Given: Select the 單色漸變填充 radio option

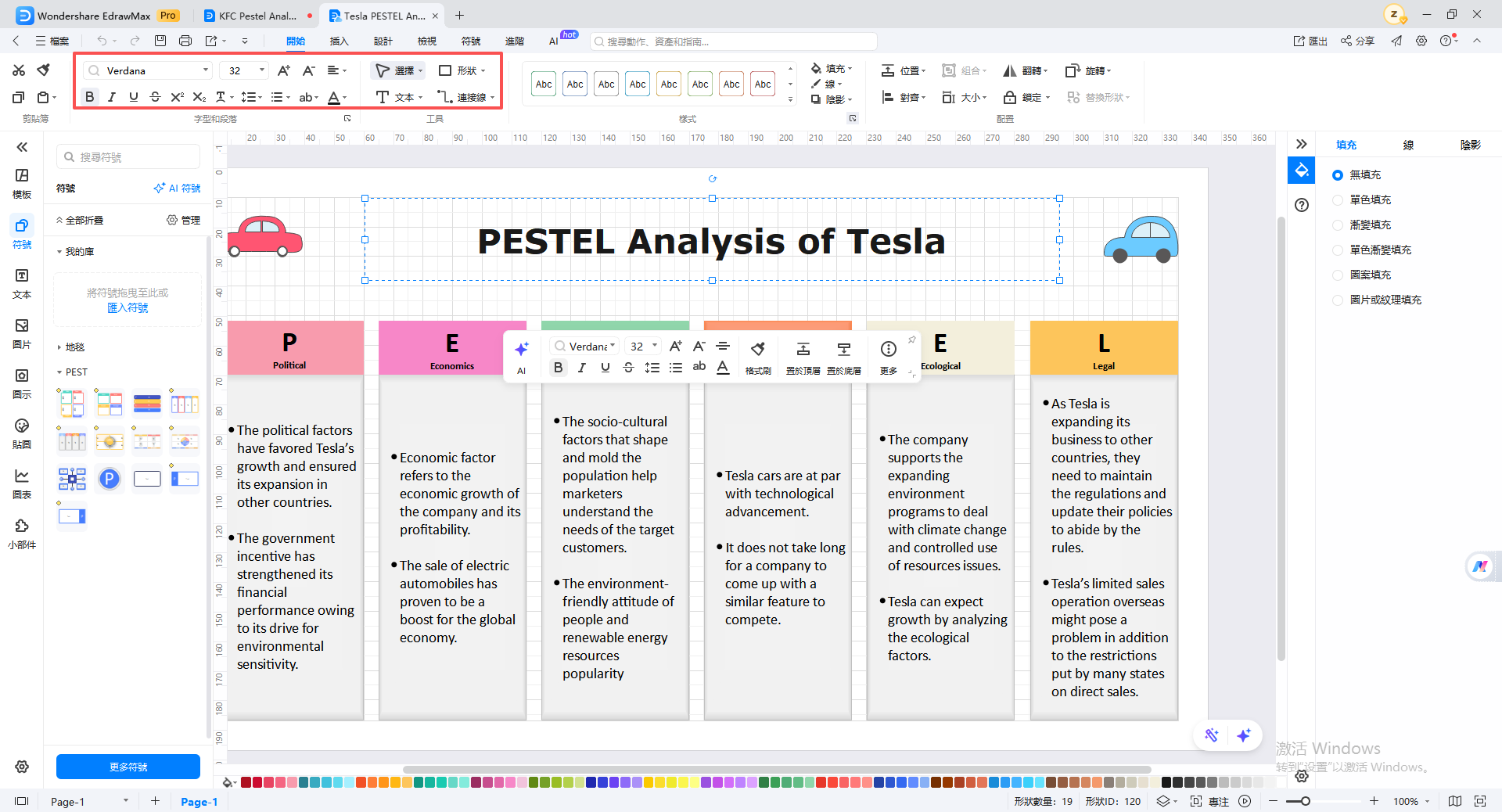Looking at the screenshot, I should [x=1338, y=250].
